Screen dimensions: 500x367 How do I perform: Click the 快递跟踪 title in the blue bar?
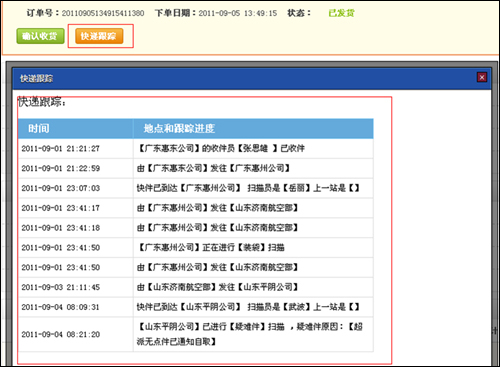click(x=36, y=79)
